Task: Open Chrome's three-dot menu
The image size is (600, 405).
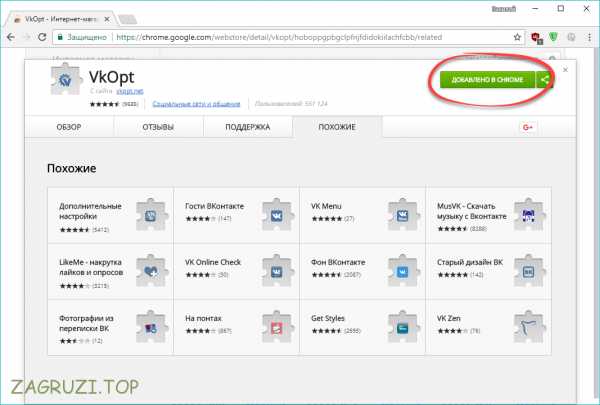Action: pyautogui.click(x=589, y=37)
